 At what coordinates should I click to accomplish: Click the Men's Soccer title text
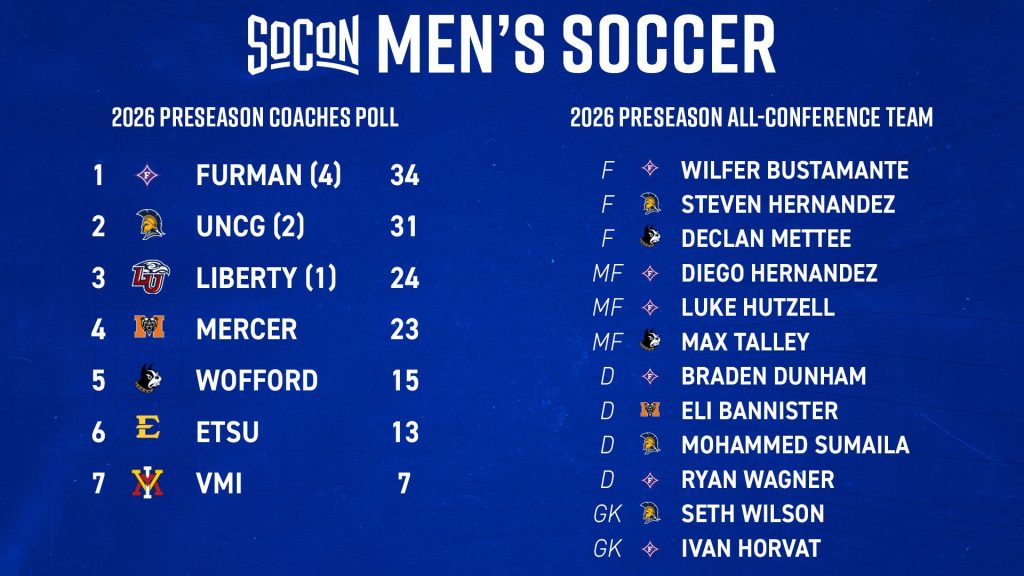[x=576, y=44]
